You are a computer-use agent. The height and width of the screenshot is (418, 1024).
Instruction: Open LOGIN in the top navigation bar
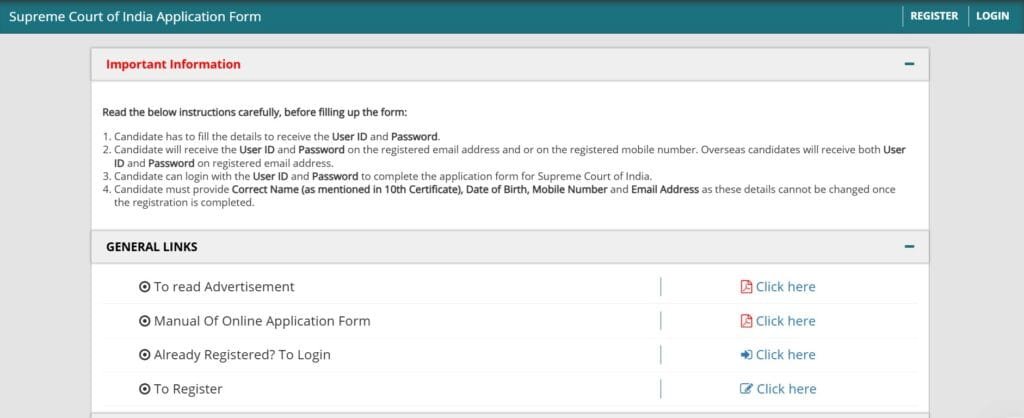point(992,16)
